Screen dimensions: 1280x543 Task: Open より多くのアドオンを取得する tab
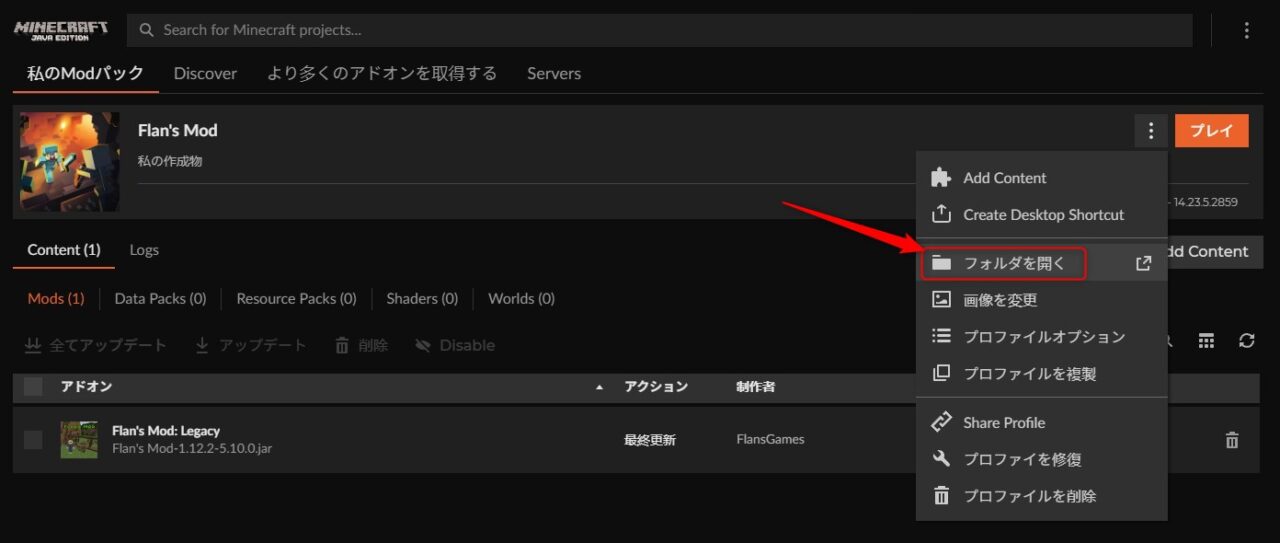[x=382, y=73]
